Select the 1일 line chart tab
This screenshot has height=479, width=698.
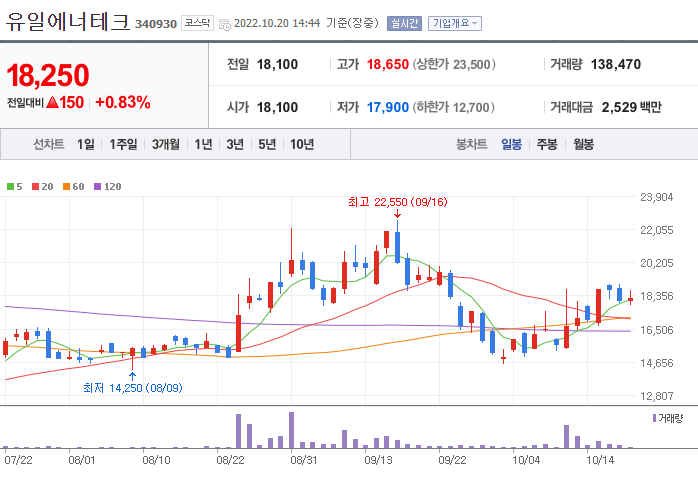pyautogui.click(x=85, y=144)
